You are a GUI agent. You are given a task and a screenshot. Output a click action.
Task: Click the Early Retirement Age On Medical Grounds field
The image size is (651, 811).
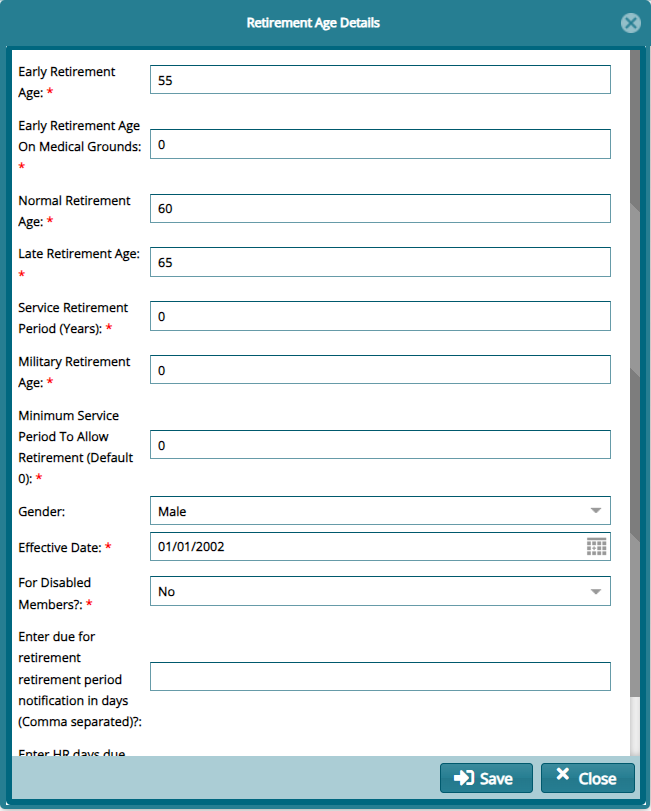pyautogui.click(x=380, y=144)
